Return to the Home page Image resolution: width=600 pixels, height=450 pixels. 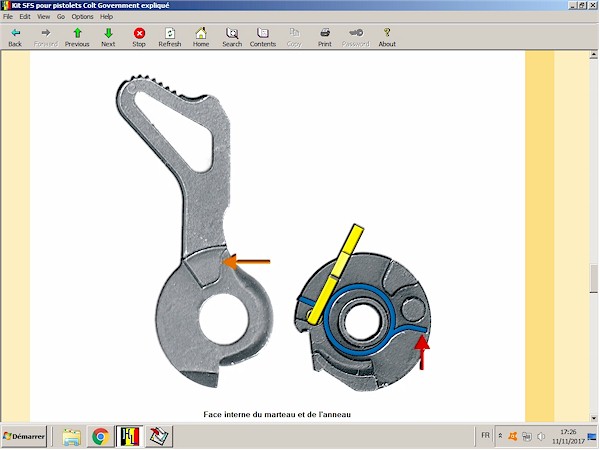pos(201,38)
